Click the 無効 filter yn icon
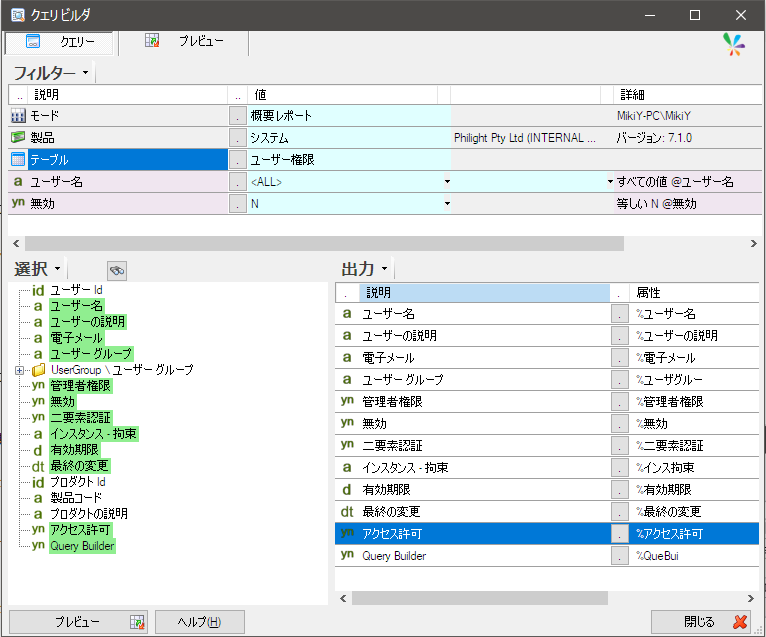766x637 pixels. point(18,203)
